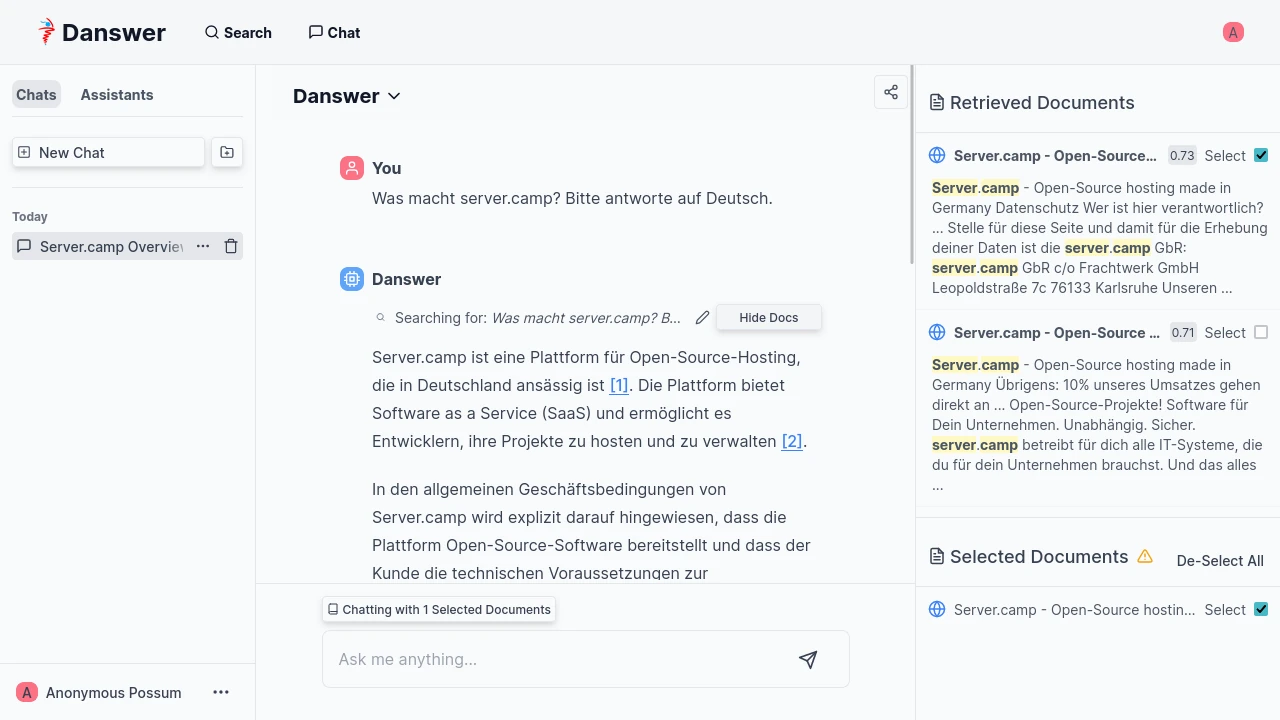Delete the Server.camp Overview chat
The image size is (1280, 720).
pyautogui.click(x=231, y=246)
